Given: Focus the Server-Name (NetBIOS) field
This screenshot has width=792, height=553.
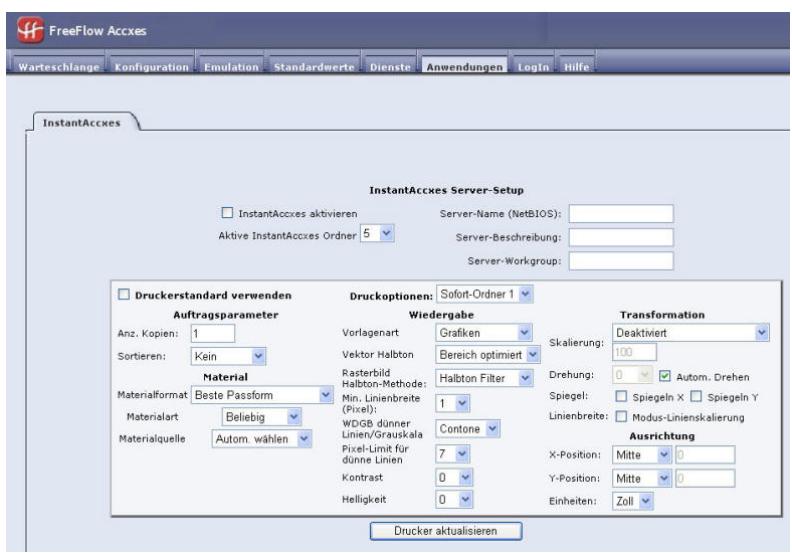Looking at the screenshot, I should [x=621, y=214].
